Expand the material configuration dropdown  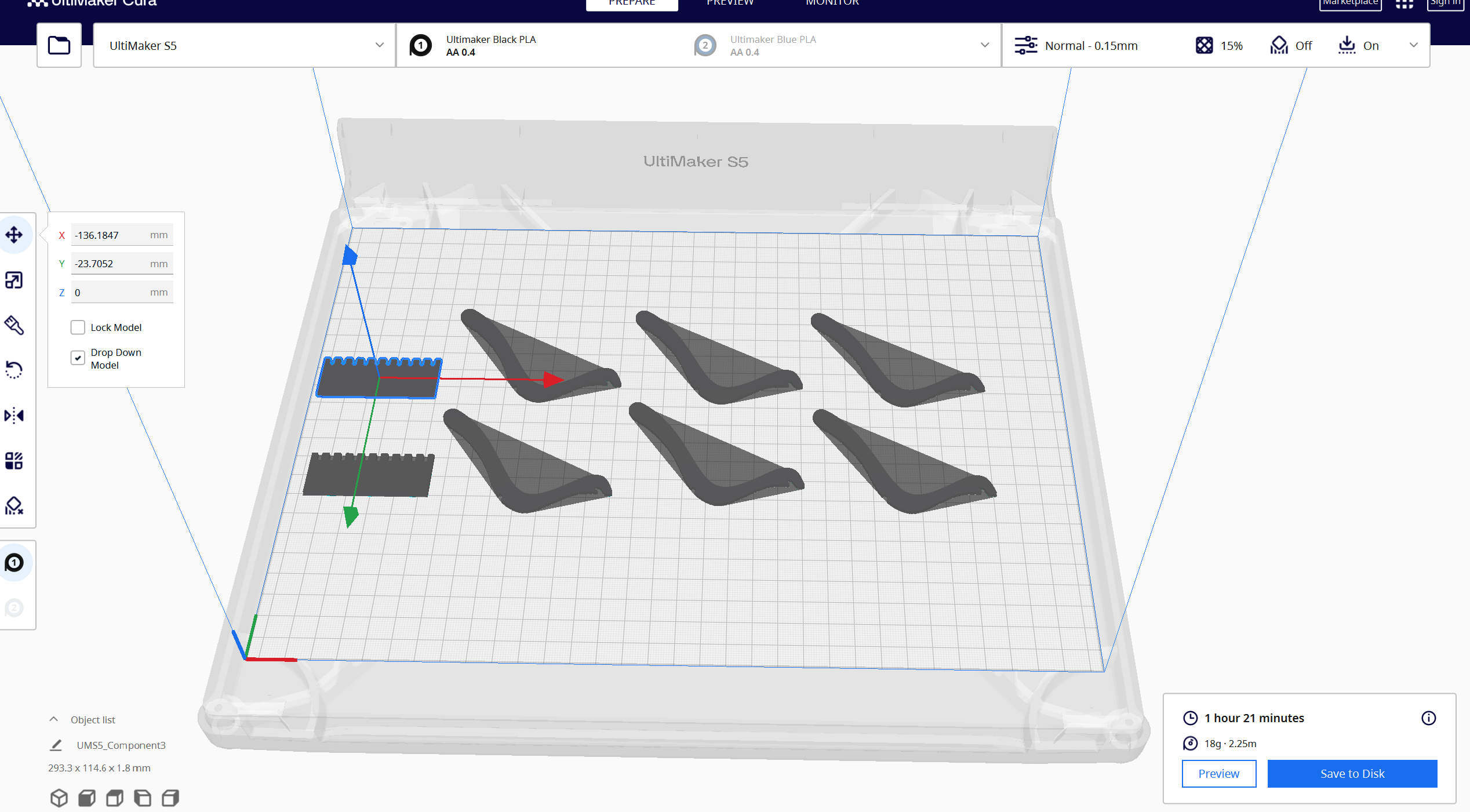[x=698, y=45]
